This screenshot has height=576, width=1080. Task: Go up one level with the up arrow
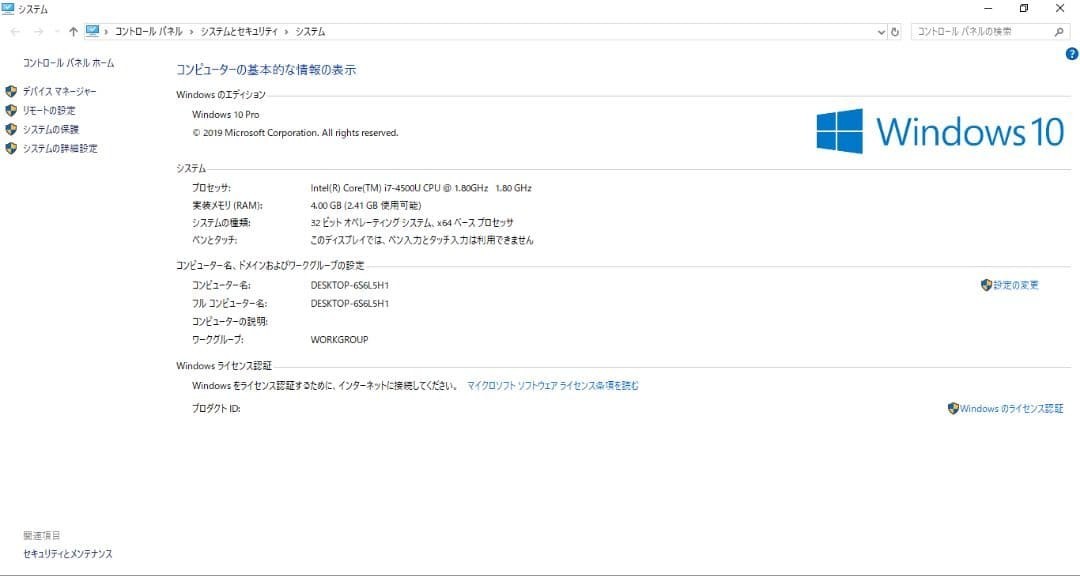tap(73, 32)
